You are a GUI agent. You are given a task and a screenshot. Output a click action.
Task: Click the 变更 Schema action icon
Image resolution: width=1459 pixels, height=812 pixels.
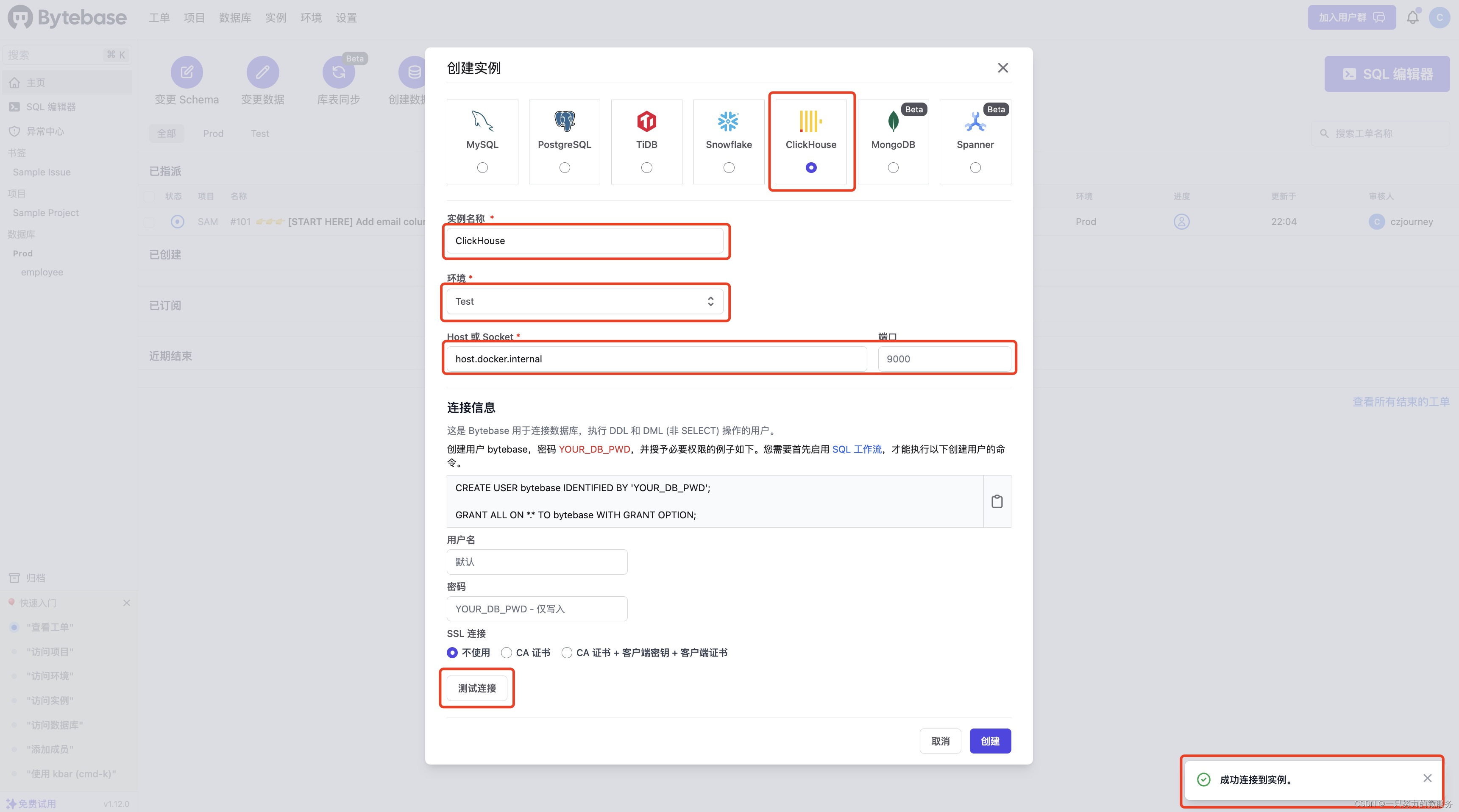[x=187, y=72]
